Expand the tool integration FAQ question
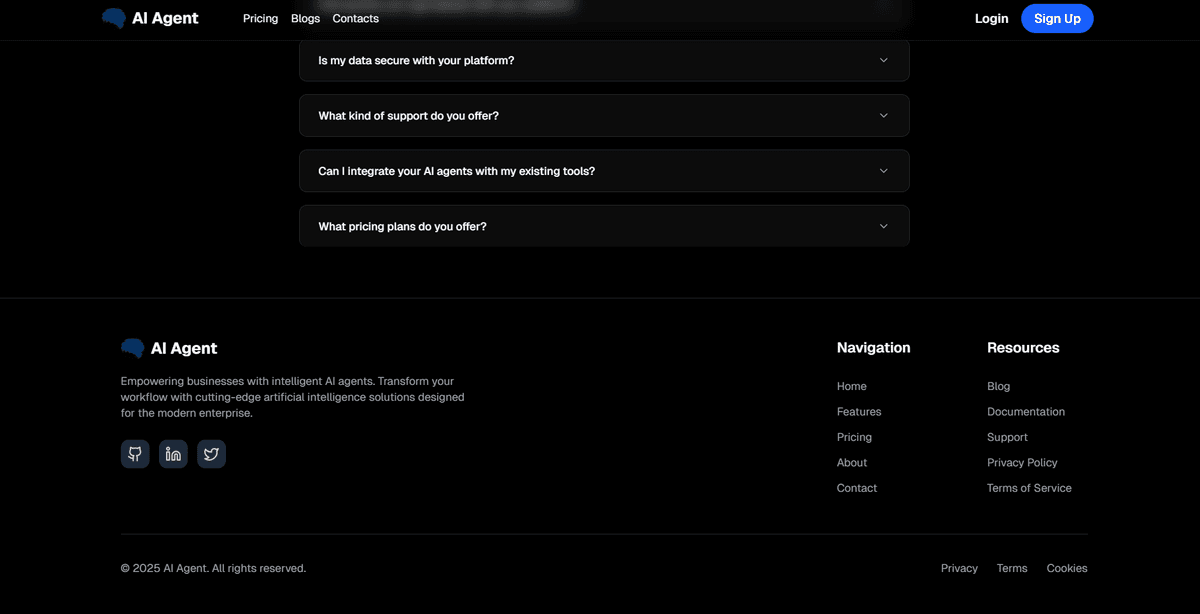The width and height of the screenshot is (1200, 614). pyautogui.click(x=604, y=170)
